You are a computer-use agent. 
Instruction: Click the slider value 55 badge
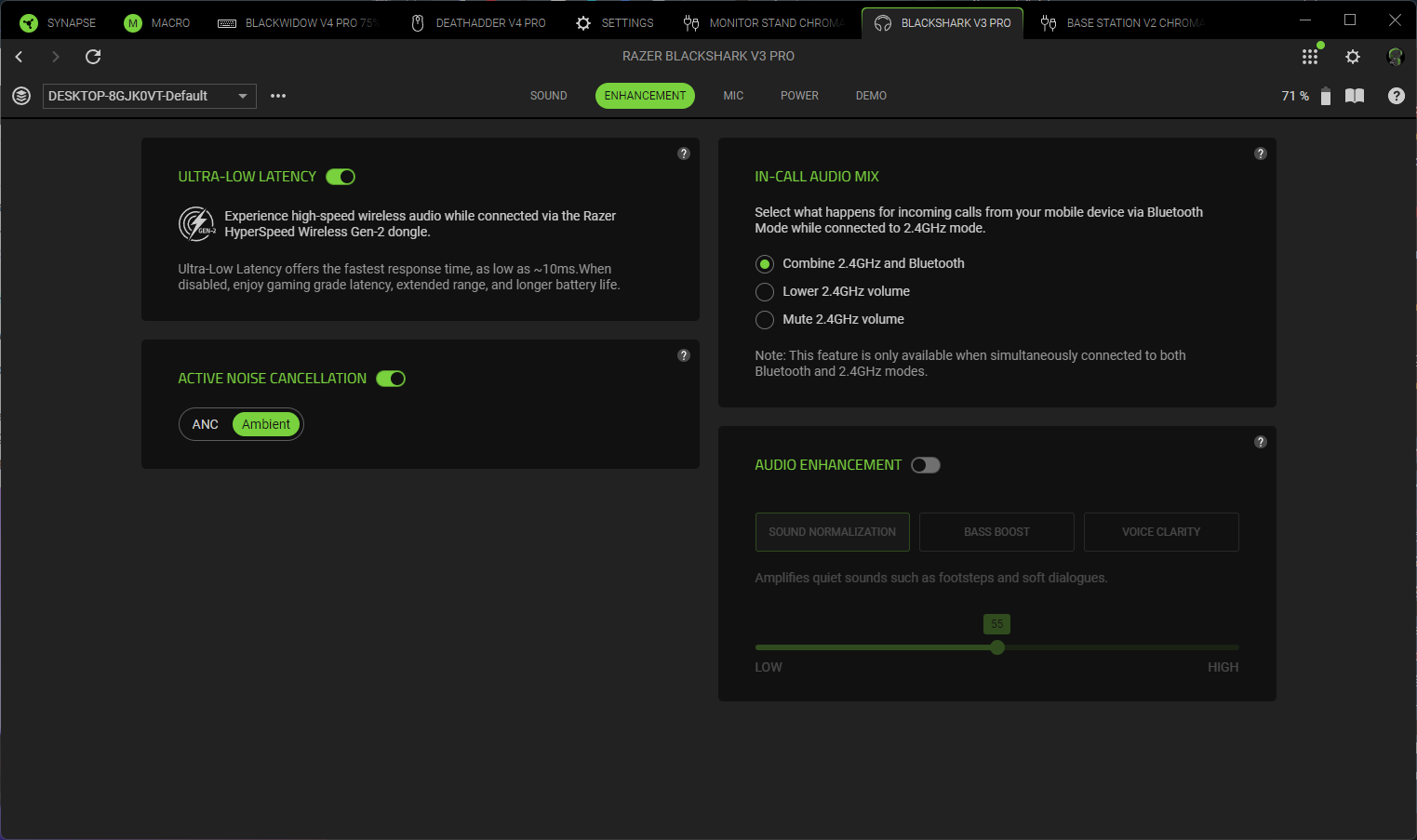coord(997,624)
